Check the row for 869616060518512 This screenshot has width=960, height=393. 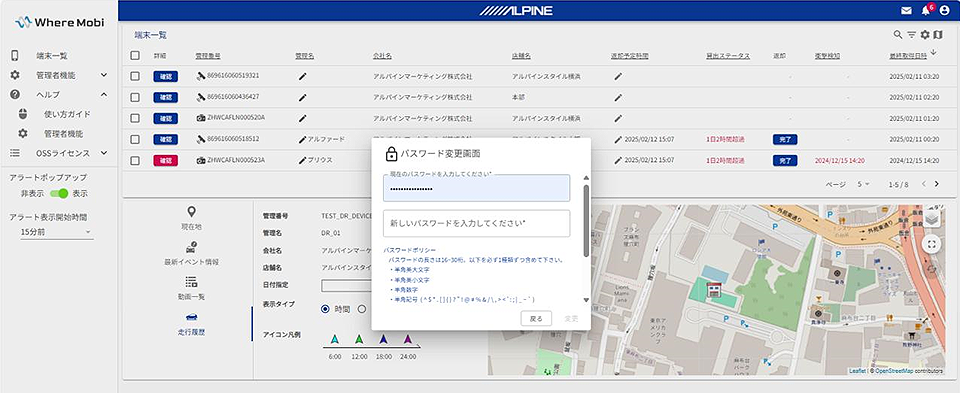(135, 140)
